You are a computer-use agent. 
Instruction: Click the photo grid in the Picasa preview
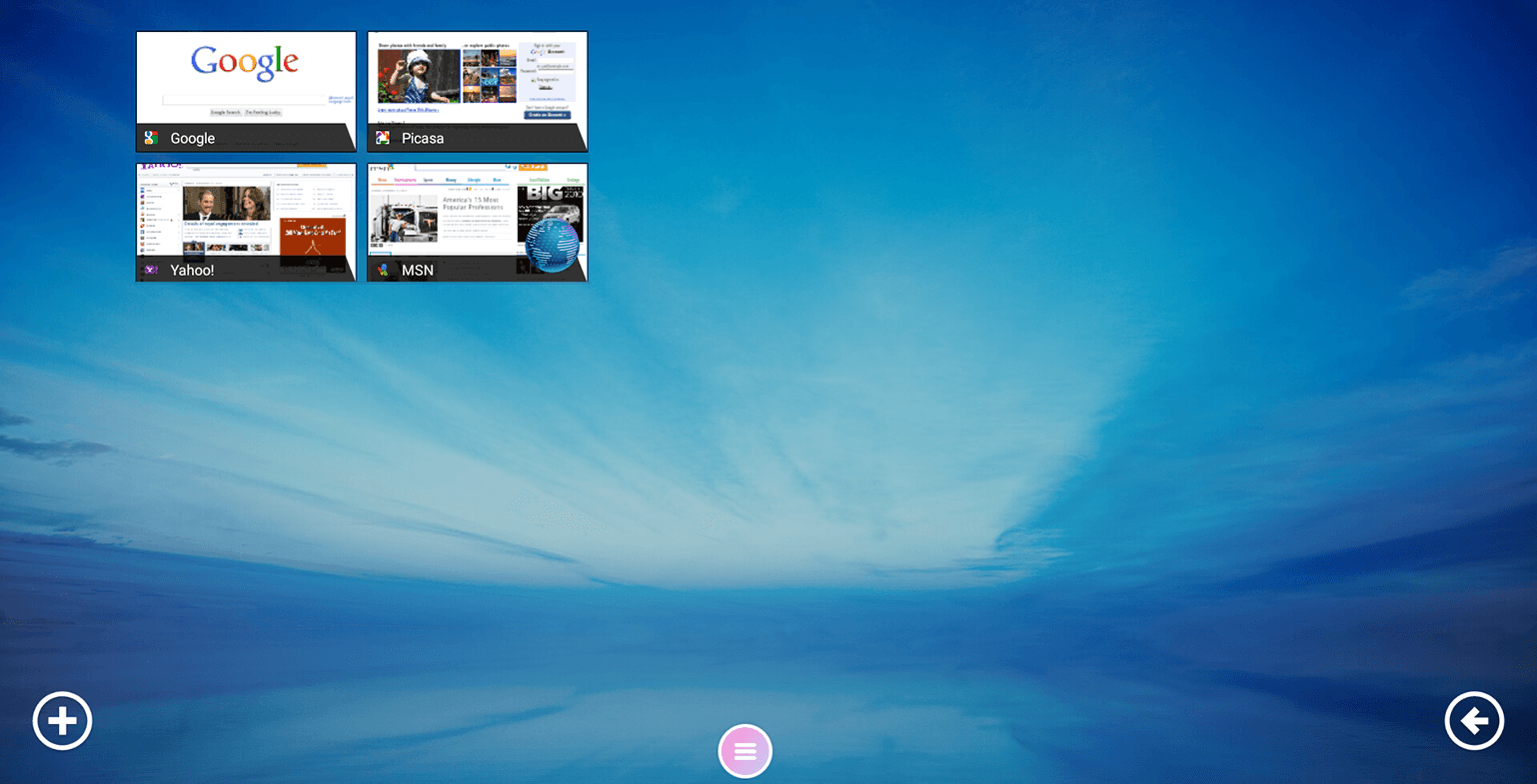tap(489, 76)
